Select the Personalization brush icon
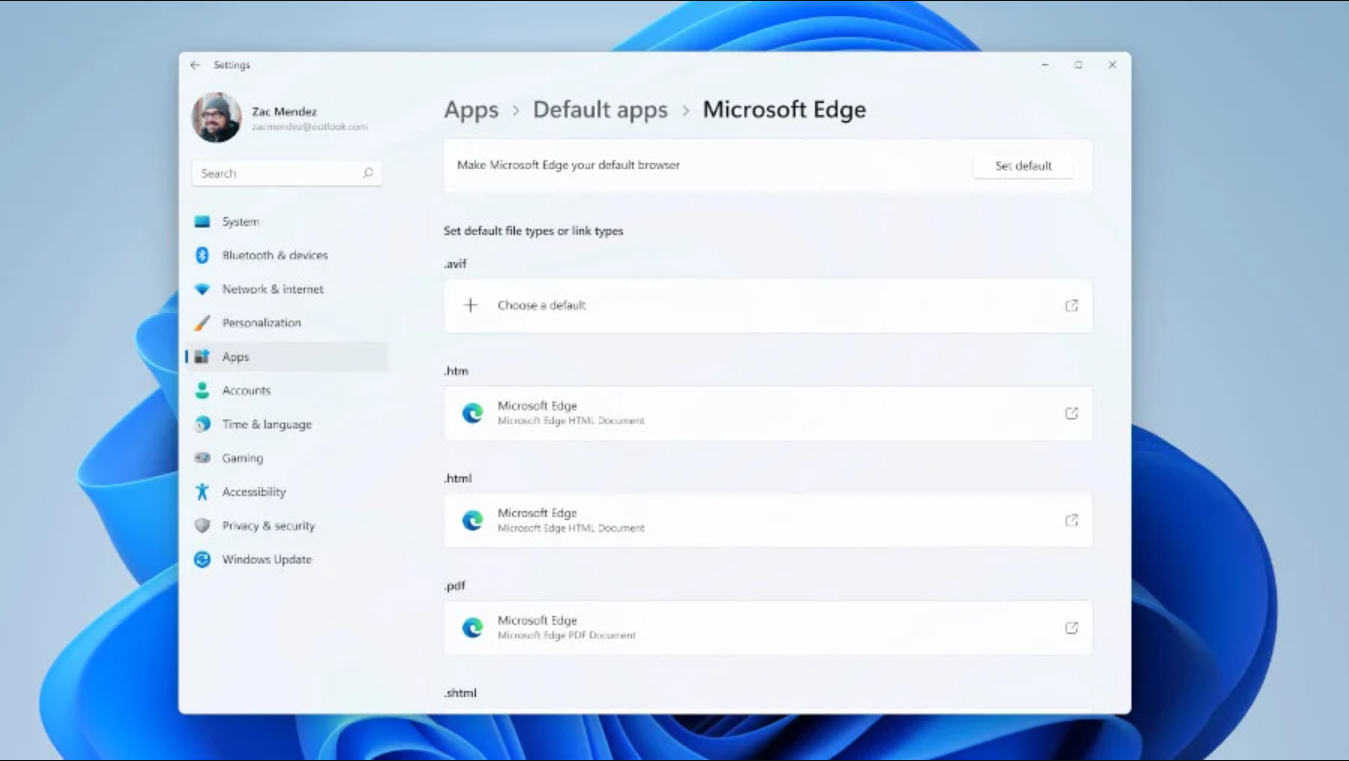Image resolution: width=1349 pixels, height=761 pixels. tap(202, 323)
